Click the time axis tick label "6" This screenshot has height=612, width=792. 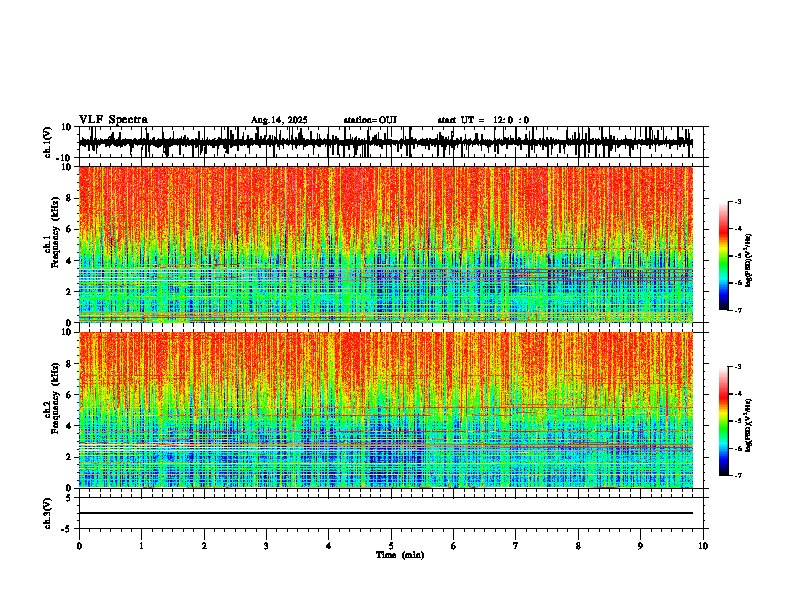pos(454,546)
